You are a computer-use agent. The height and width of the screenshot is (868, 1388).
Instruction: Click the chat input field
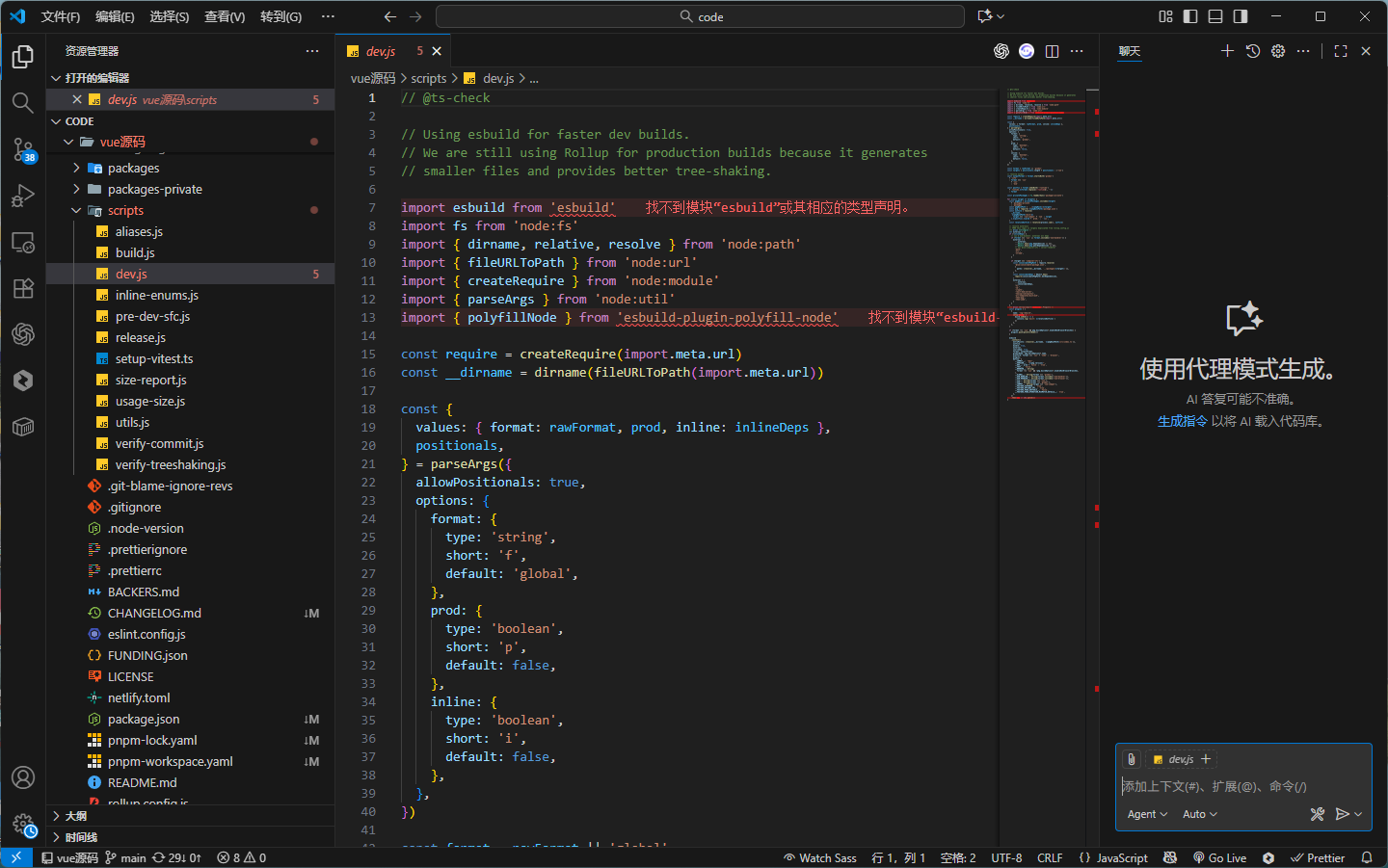tap(1243, 786)
